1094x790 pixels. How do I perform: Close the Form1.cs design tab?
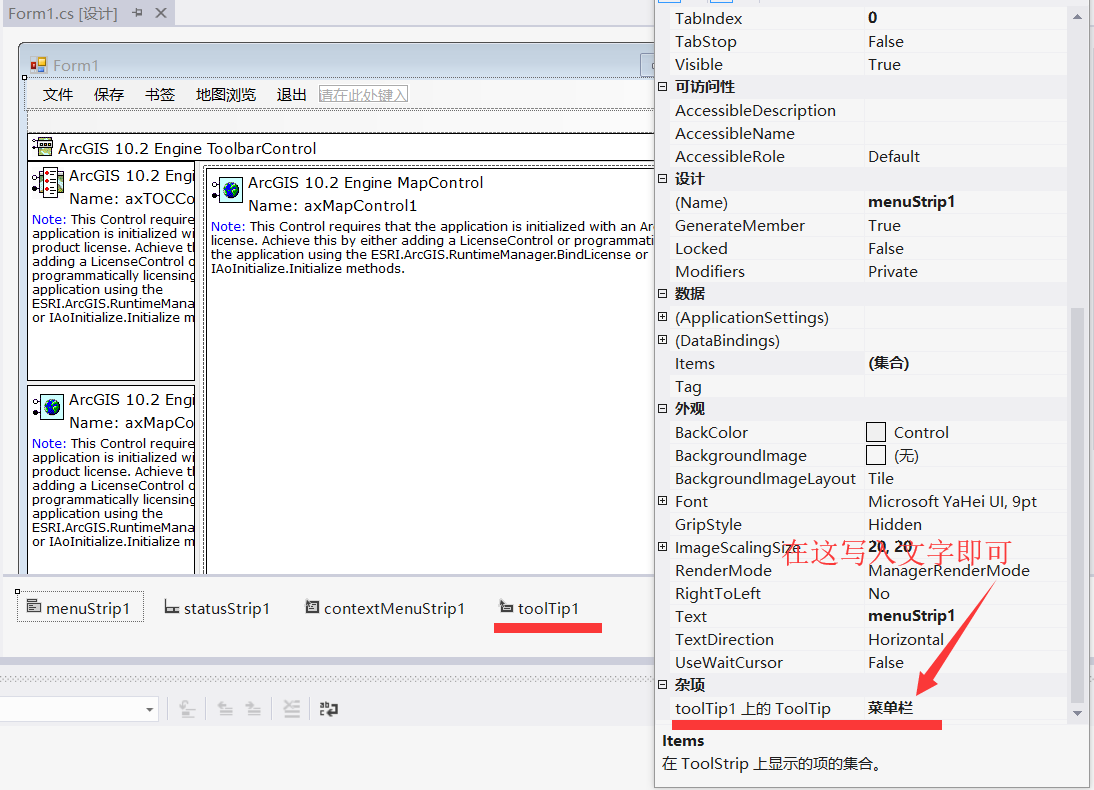(x=161, y=13)
